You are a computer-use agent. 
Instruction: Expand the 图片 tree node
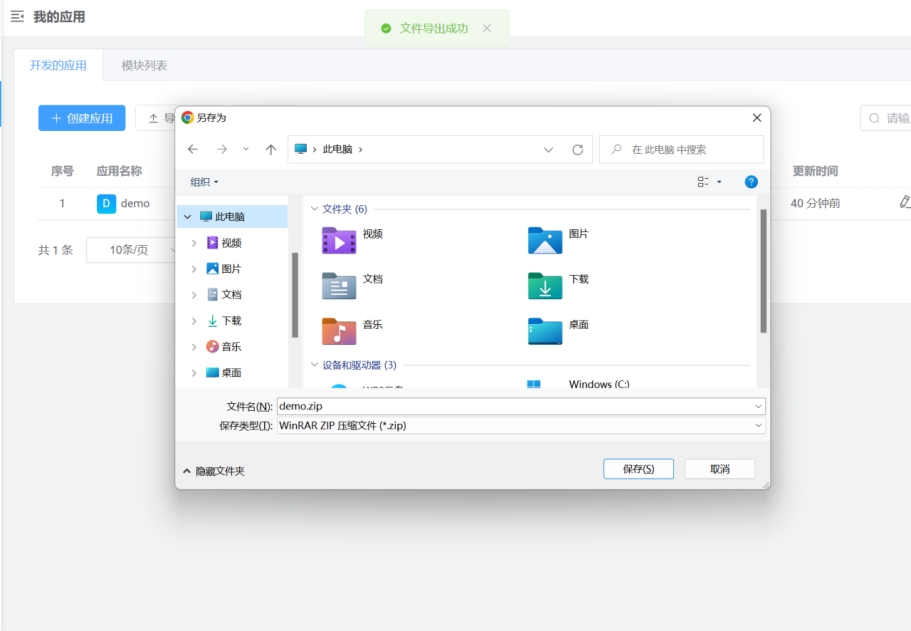pos(194,269)
